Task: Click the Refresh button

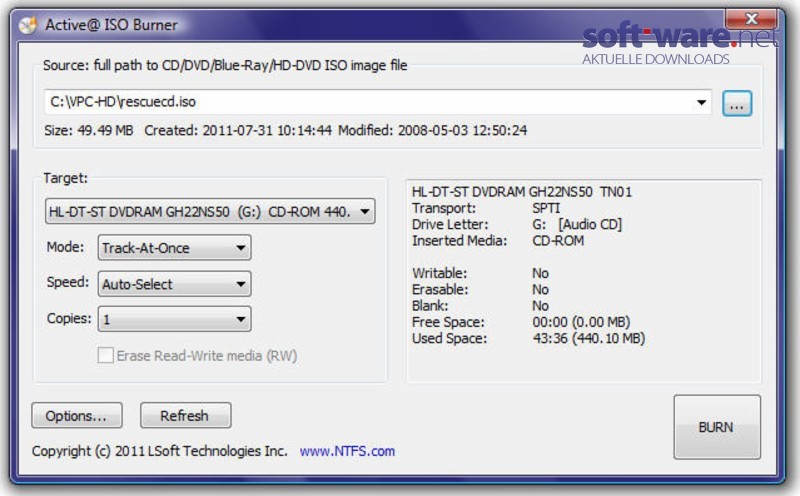Action: tap(186, 415)
